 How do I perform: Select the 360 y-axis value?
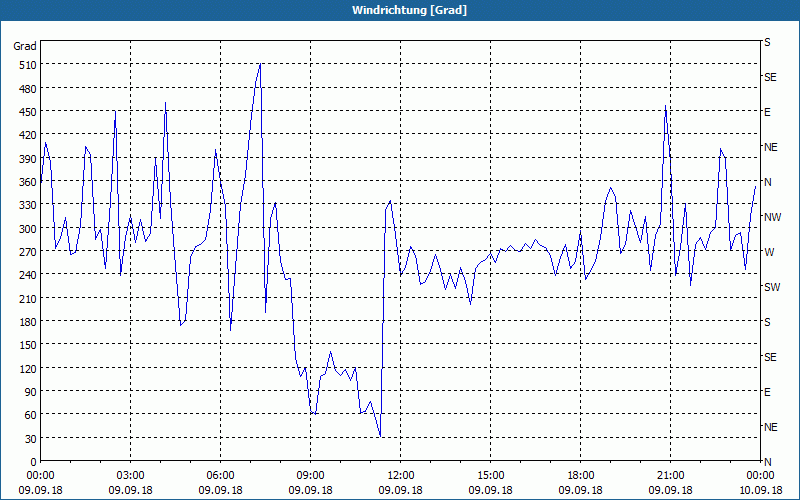[x=28, y=182]
